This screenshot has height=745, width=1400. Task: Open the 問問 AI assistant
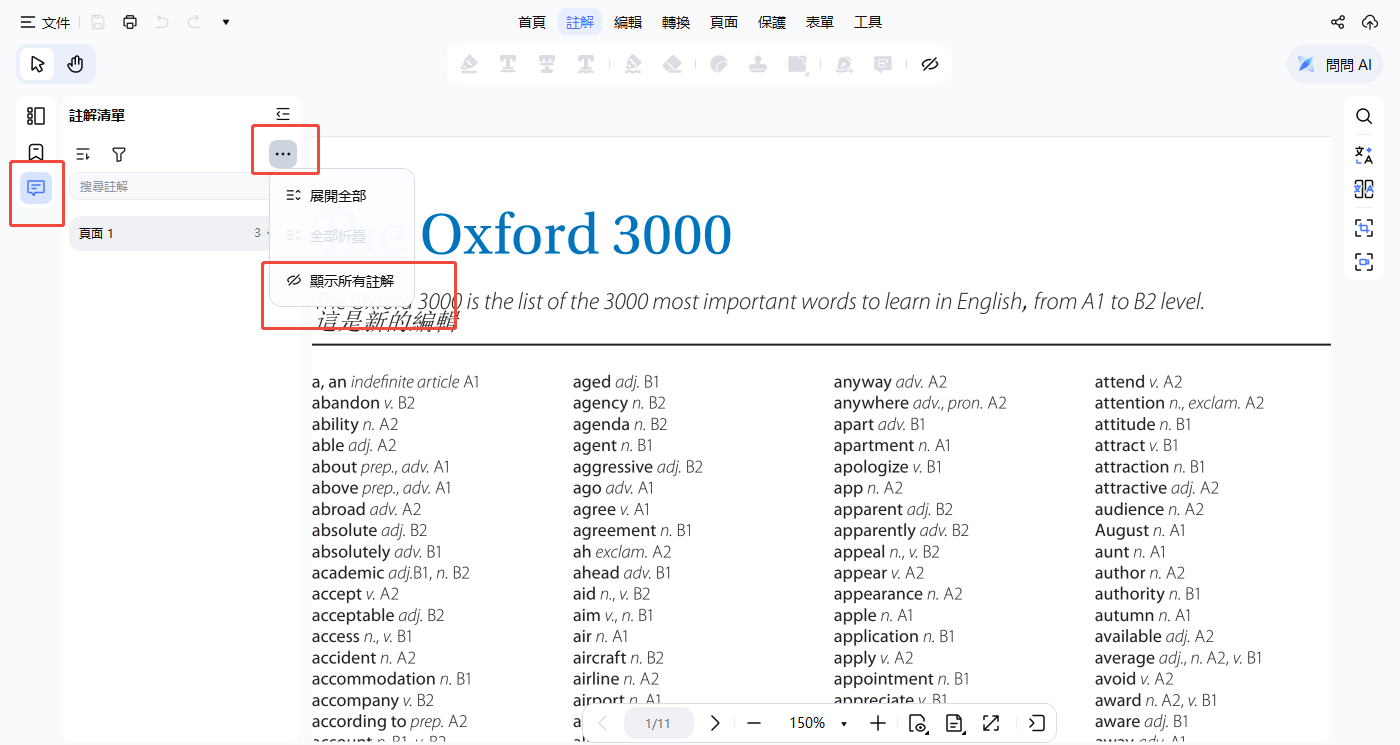(x=1335, y=65)
